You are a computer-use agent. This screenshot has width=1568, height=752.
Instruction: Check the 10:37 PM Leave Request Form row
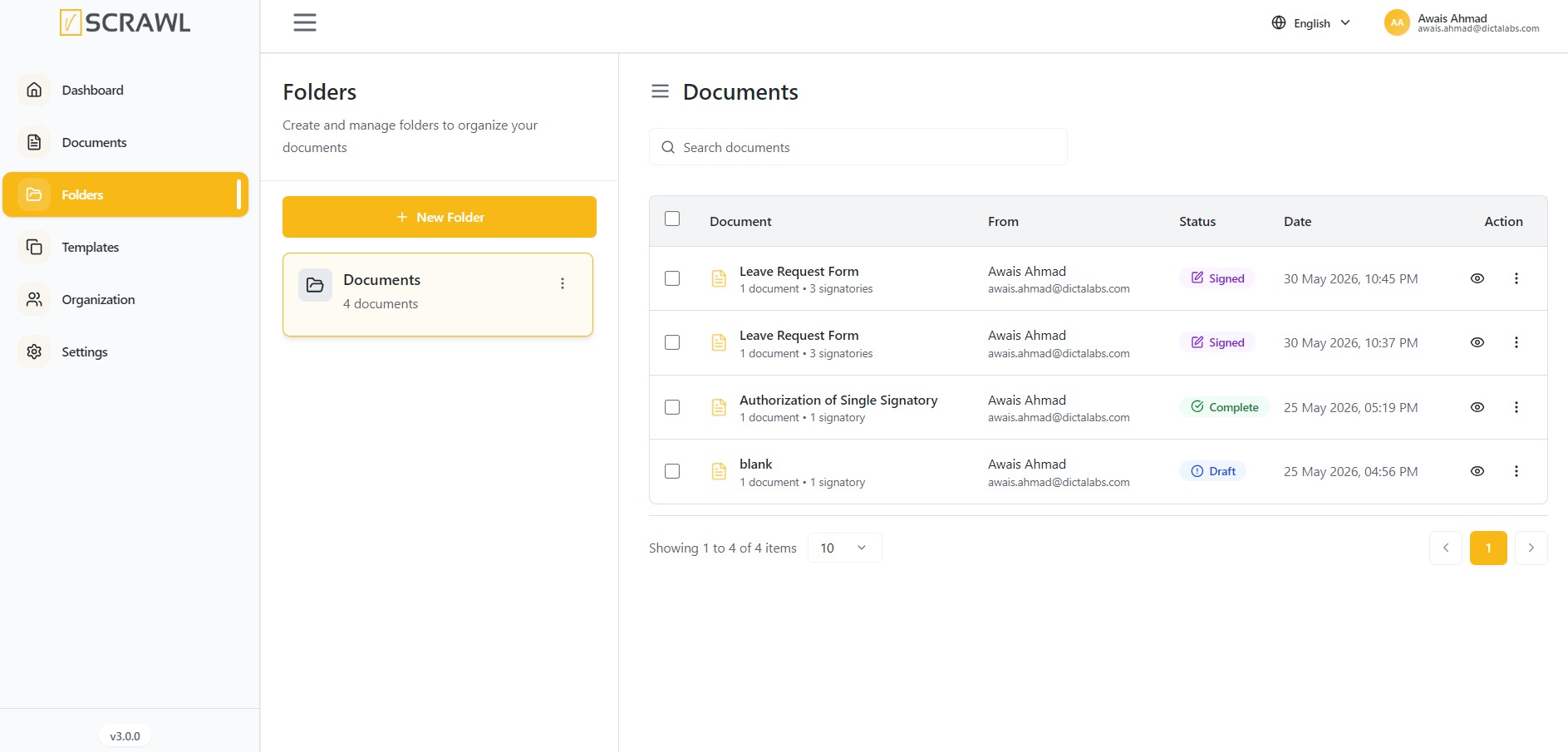point(672,342)
